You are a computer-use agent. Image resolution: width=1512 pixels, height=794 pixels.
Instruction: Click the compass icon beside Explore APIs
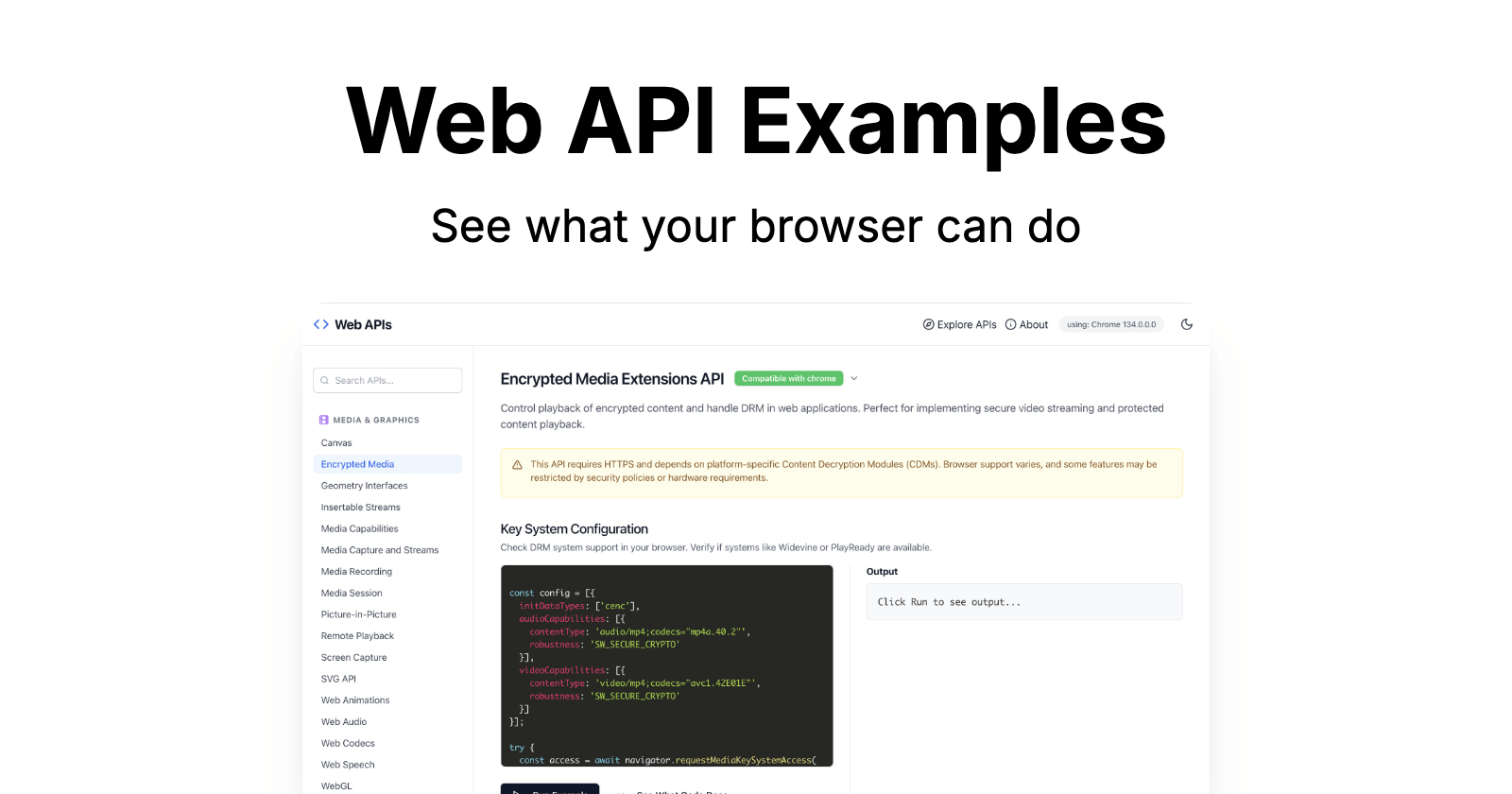tap(928, 324)
